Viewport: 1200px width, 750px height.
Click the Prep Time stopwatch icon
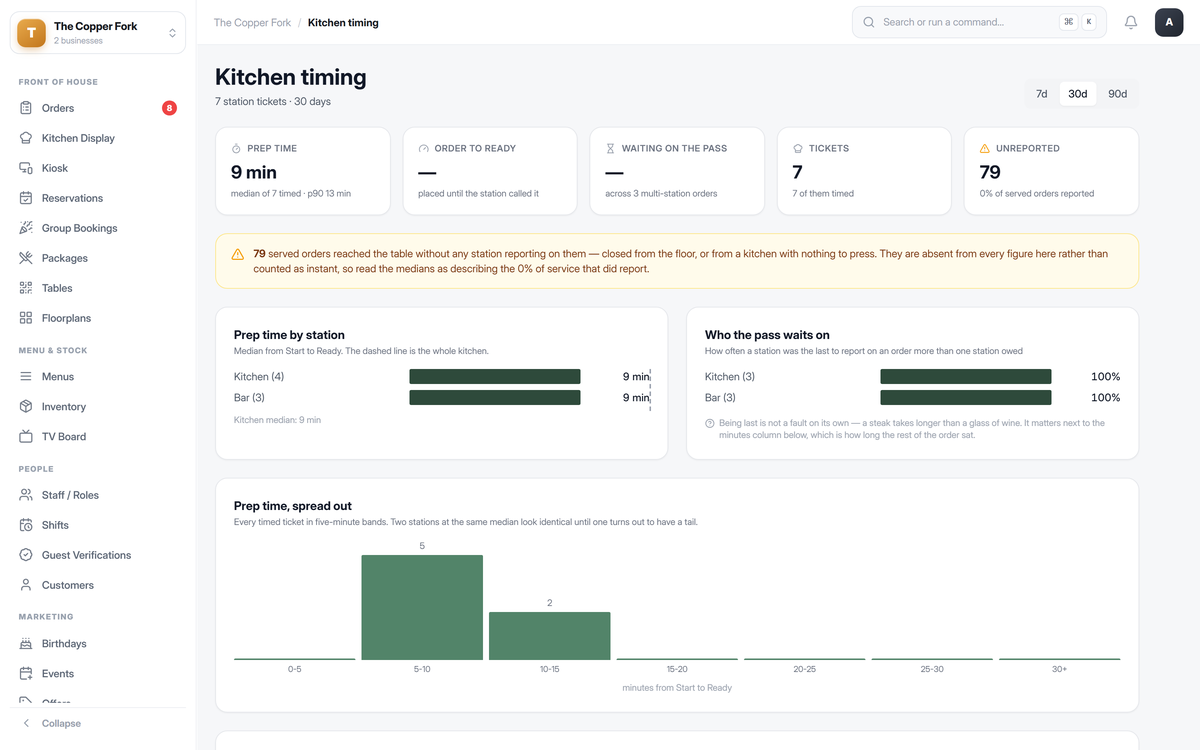tap(237, 148)
